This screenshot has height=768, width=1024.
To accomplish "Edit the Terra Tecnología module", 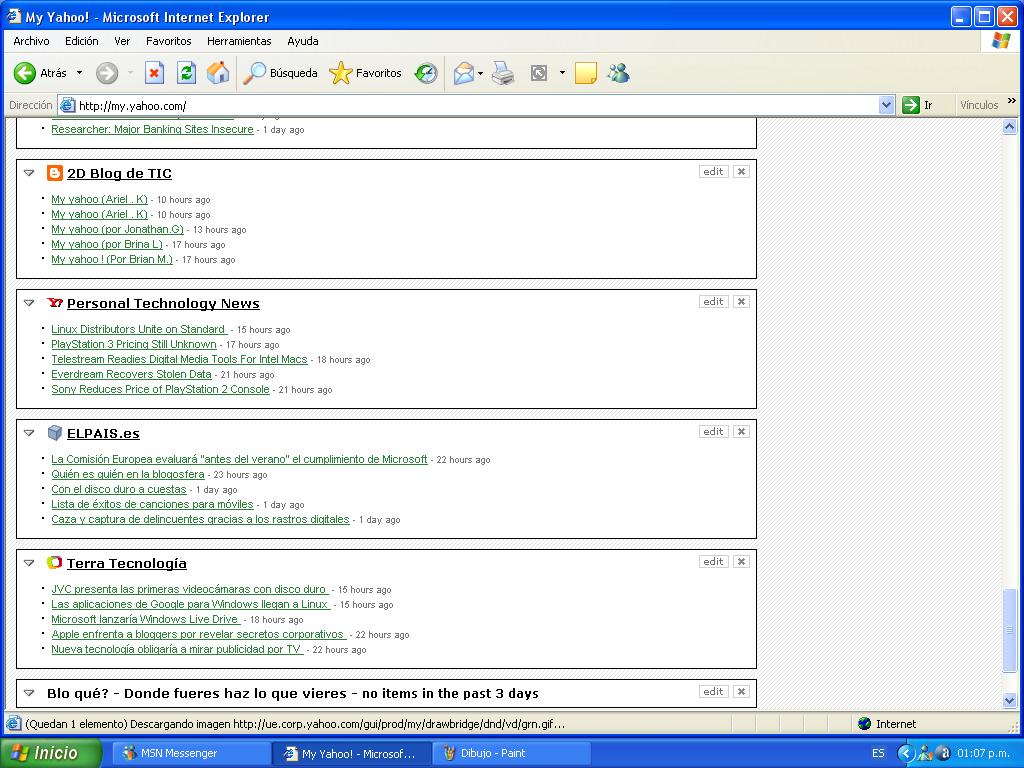I will [713, 562].
